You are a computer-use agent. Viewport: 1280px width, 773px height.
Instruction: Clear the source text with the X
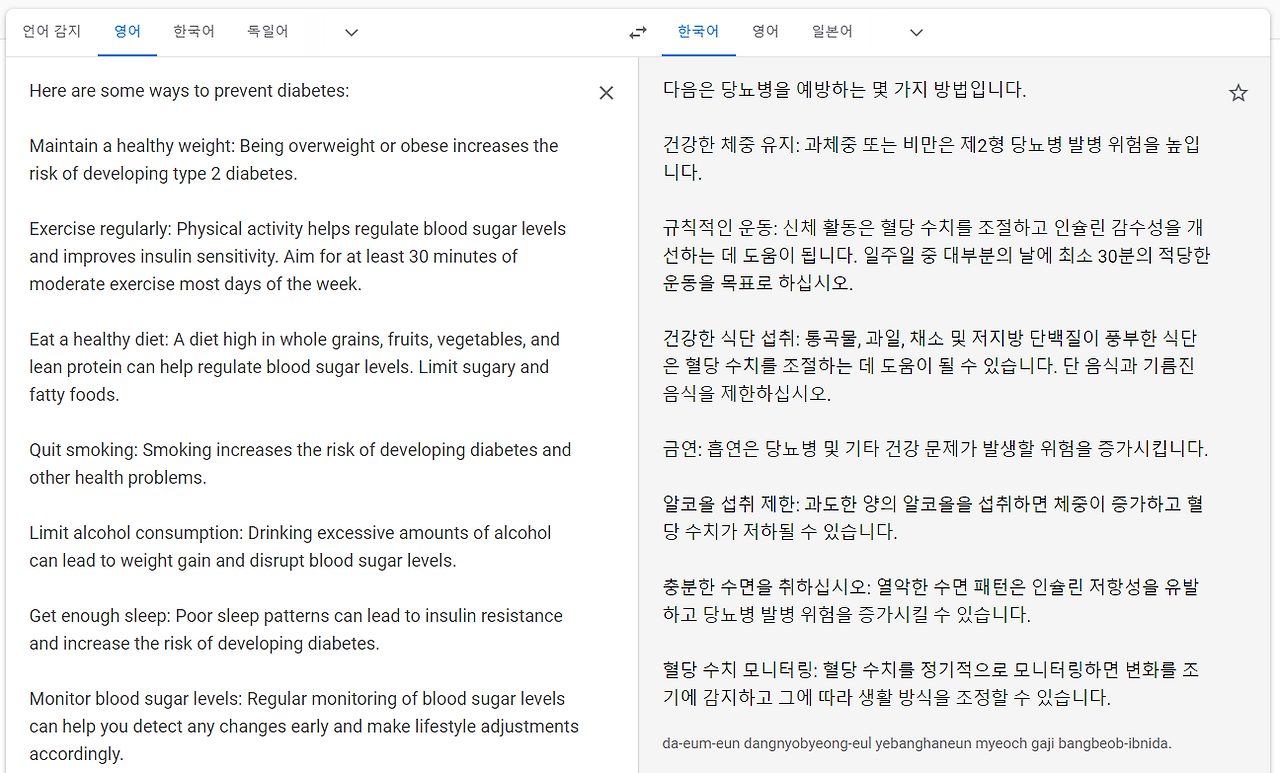606,93
